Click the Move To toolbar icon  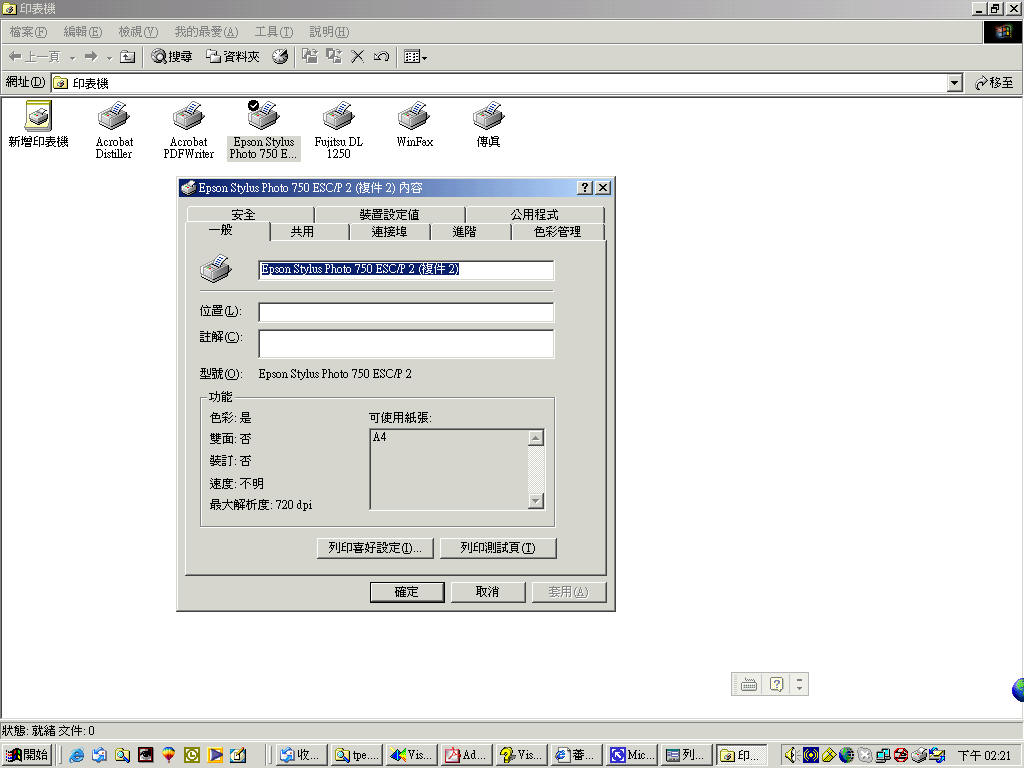click(x=310, y=57)
